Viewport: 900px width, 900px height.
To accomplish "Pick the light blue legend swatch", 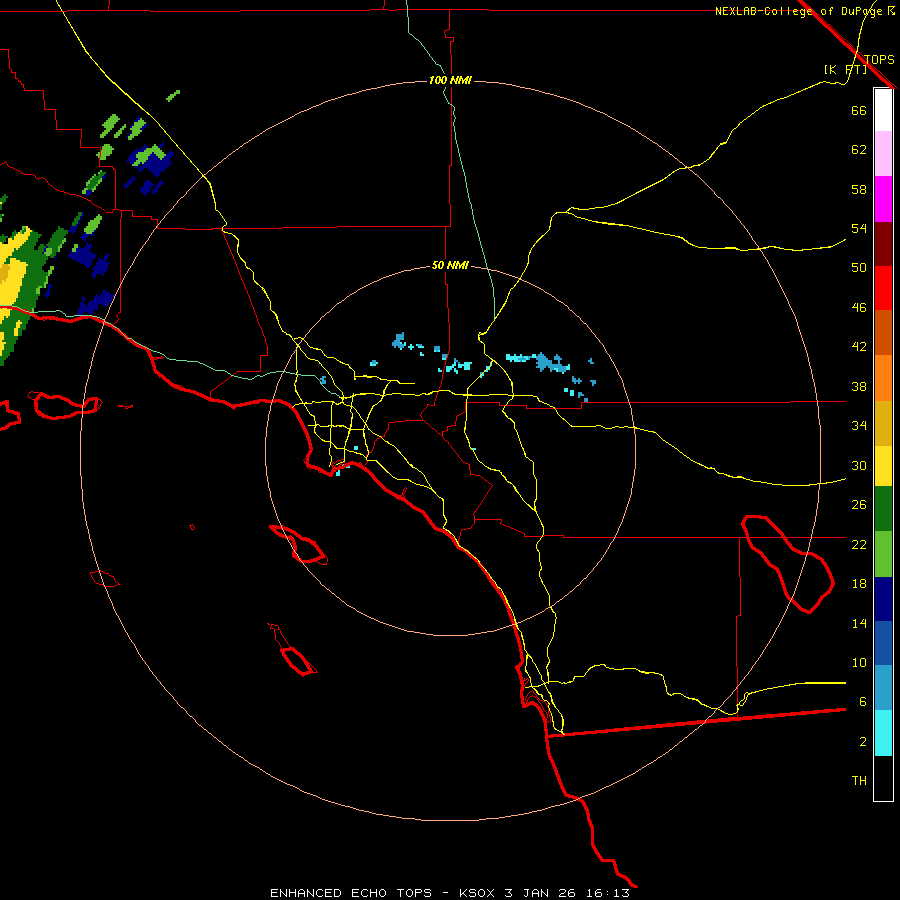I will pyautogui.click(x=883, y=688).
